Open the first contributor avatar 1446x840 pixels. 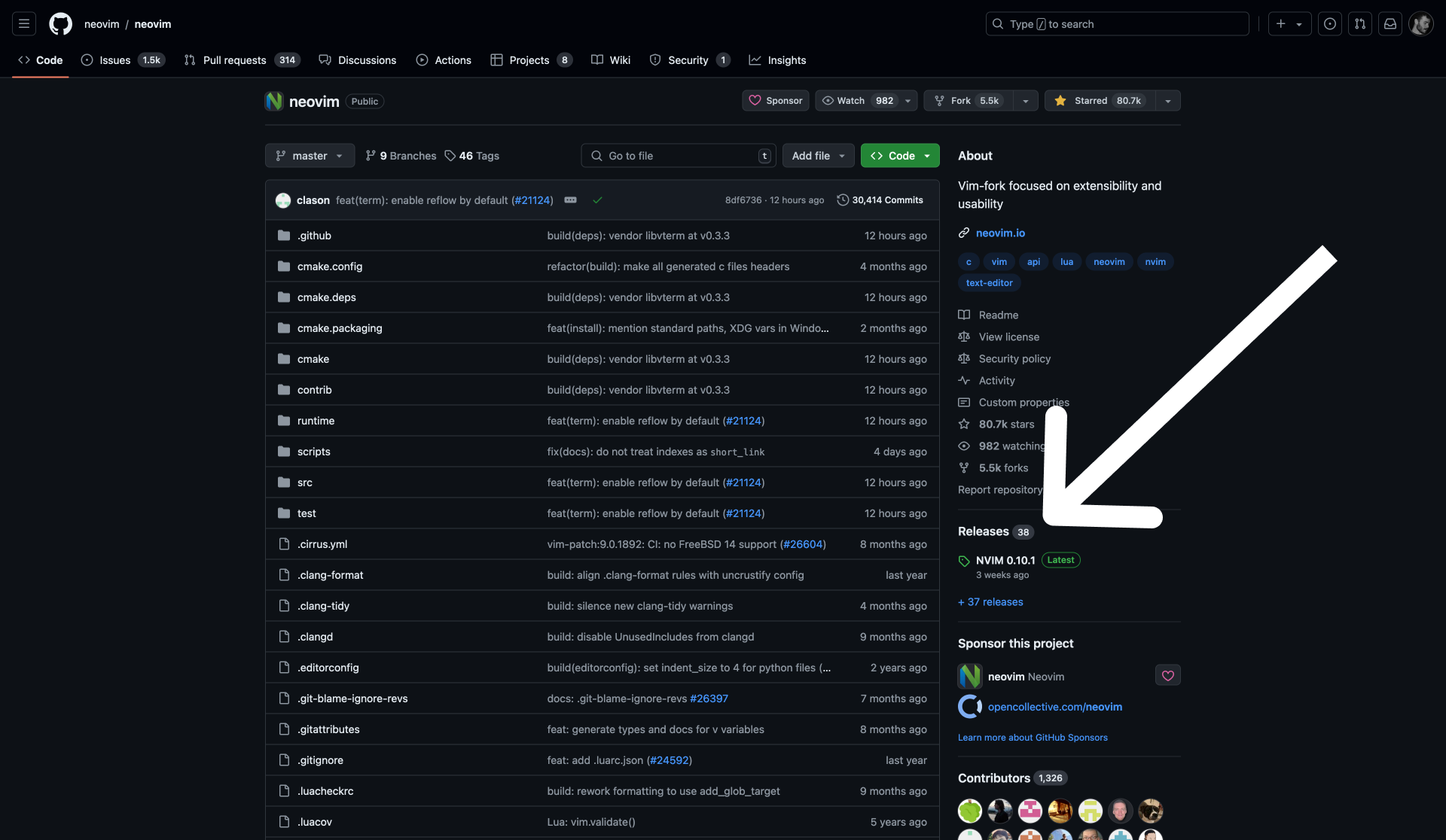[970, 811]
